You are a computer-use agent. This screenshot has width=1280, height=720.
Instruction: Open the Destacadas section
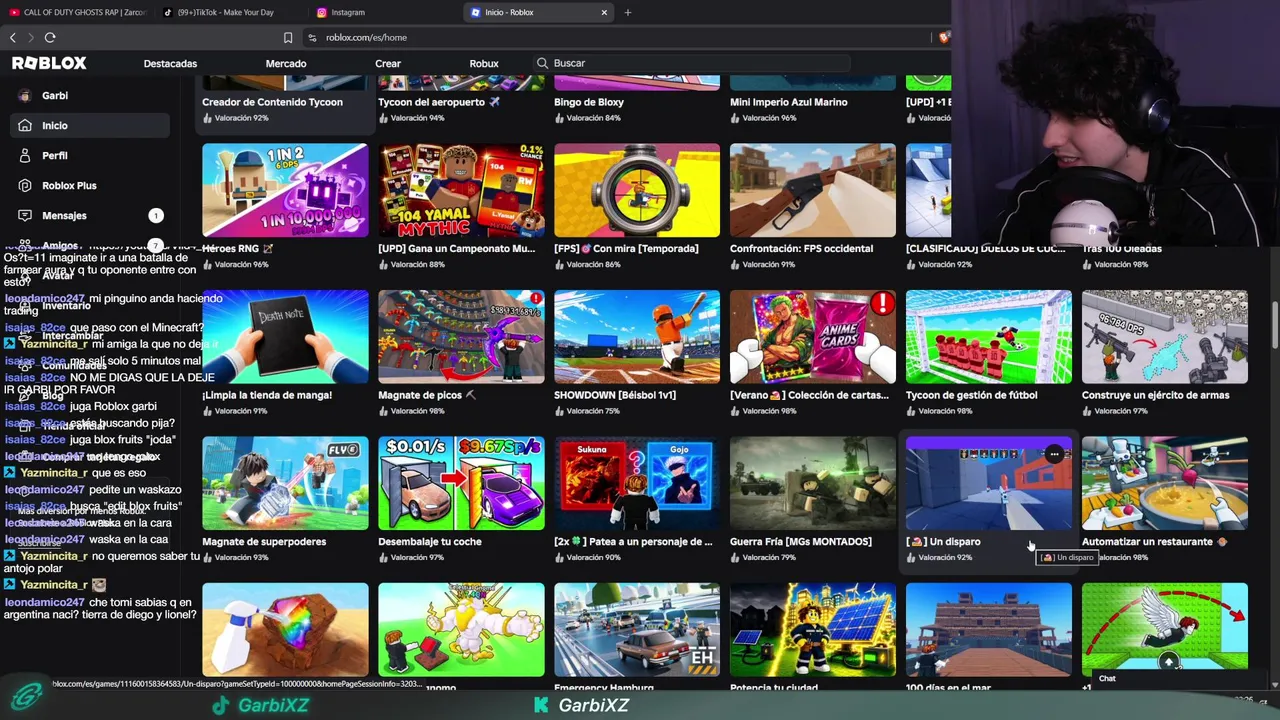[x=170, y=63]
